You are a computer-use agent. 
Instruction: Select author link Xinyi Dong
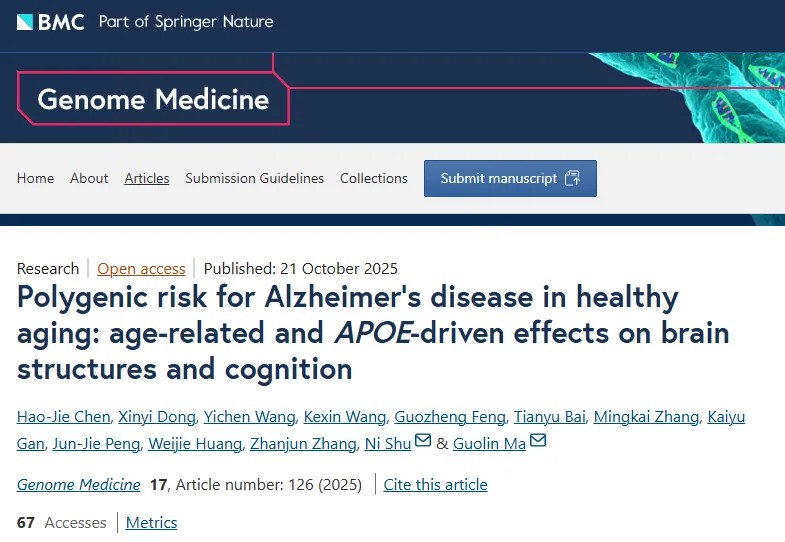coord(158,417)
